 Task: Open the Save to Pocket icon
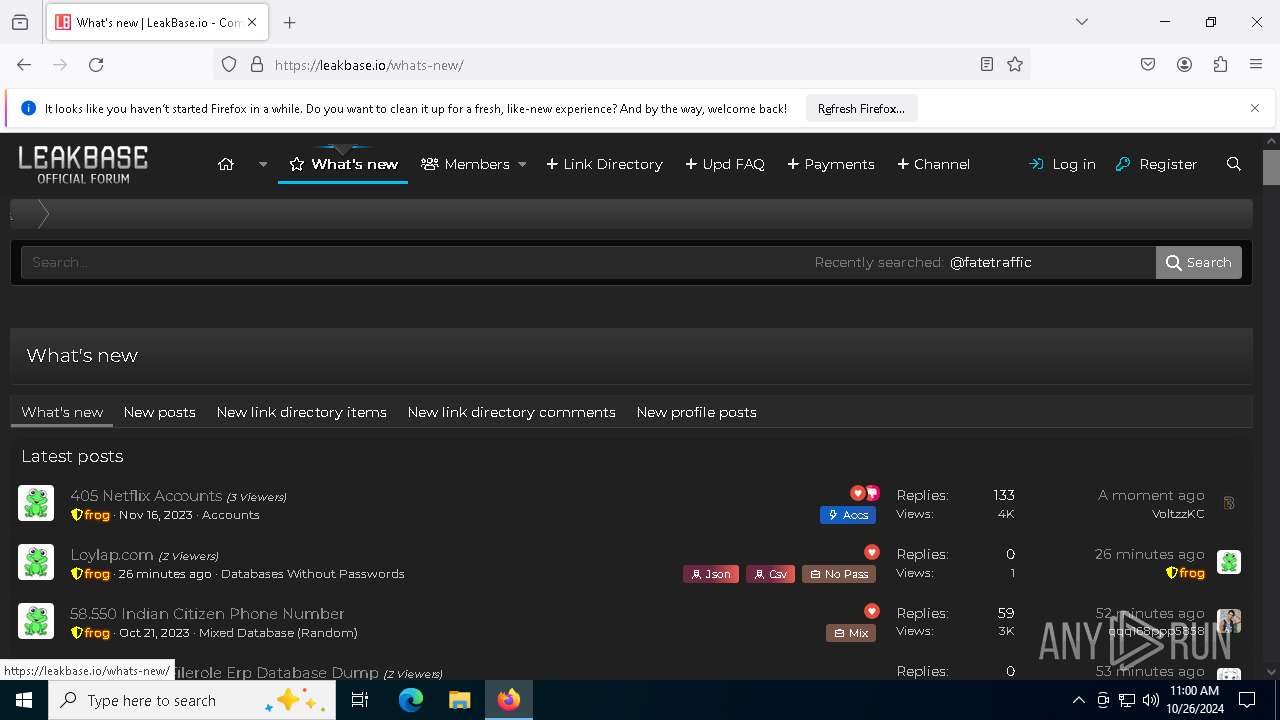1148,65
